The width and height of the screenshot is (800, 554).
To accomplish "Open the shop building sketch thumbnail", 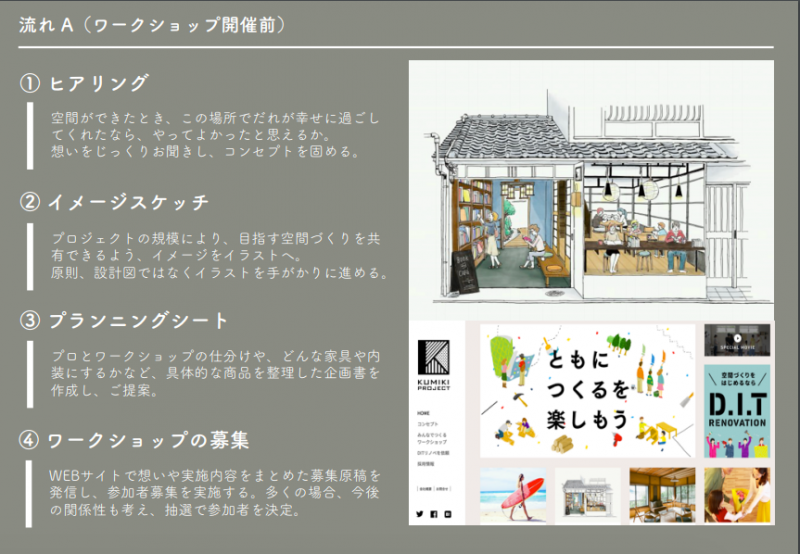I will pos(587,495).
